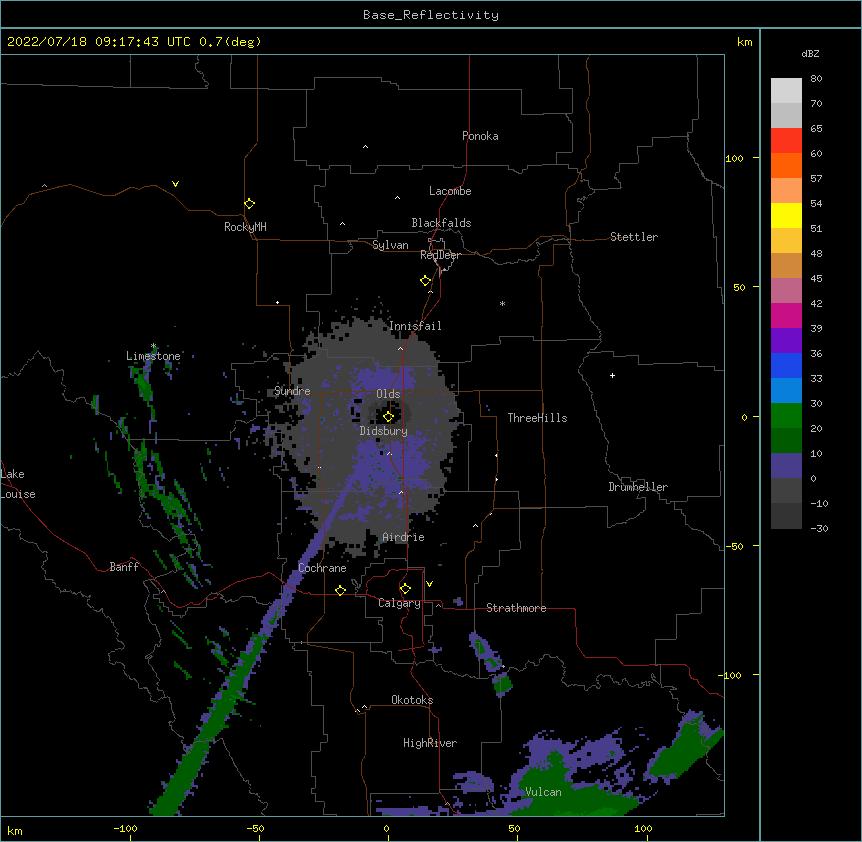Click the Lake Louise label
862x842 pixels.
point(17,484)
